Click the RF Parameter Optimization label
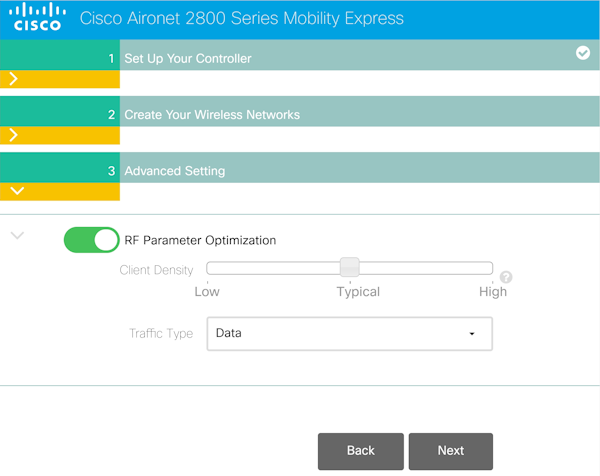The image size is (600, 476). pyautogui.click(x=200, y=240)
